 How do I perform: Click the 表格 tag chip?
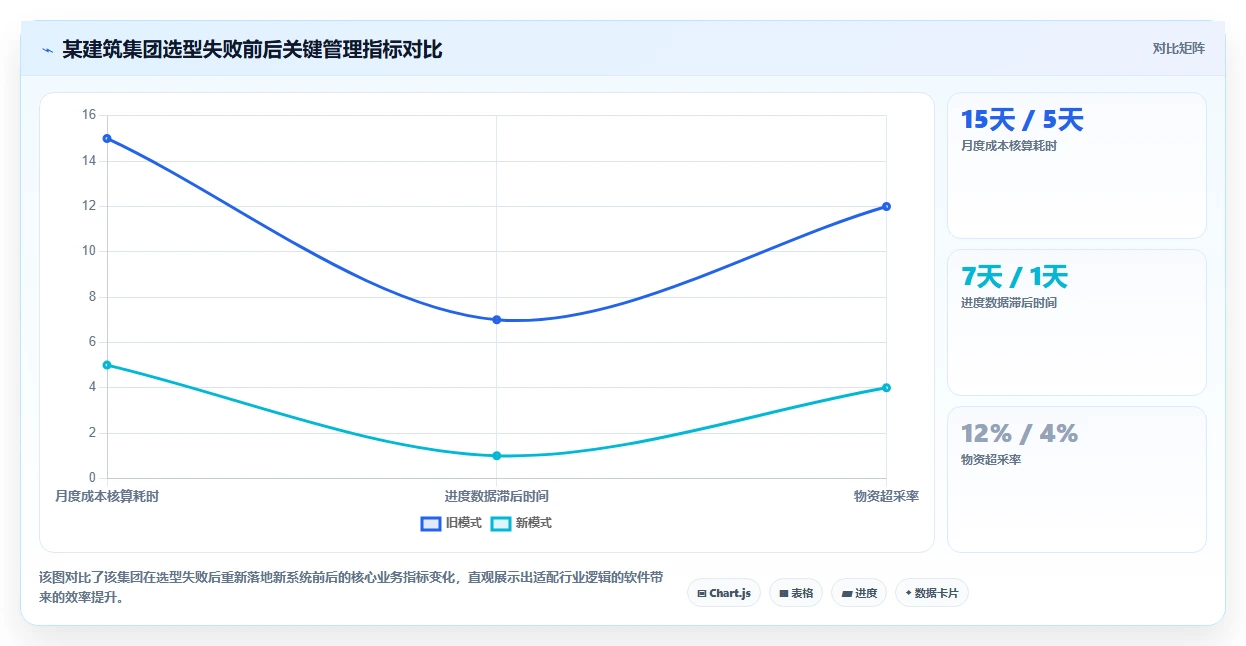(x=796, y=593)
